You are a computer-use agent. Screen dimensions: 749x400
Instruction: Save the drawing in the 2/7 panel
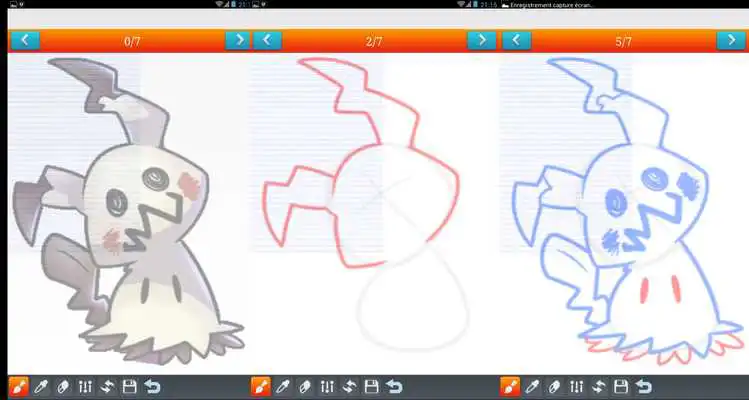372,386
